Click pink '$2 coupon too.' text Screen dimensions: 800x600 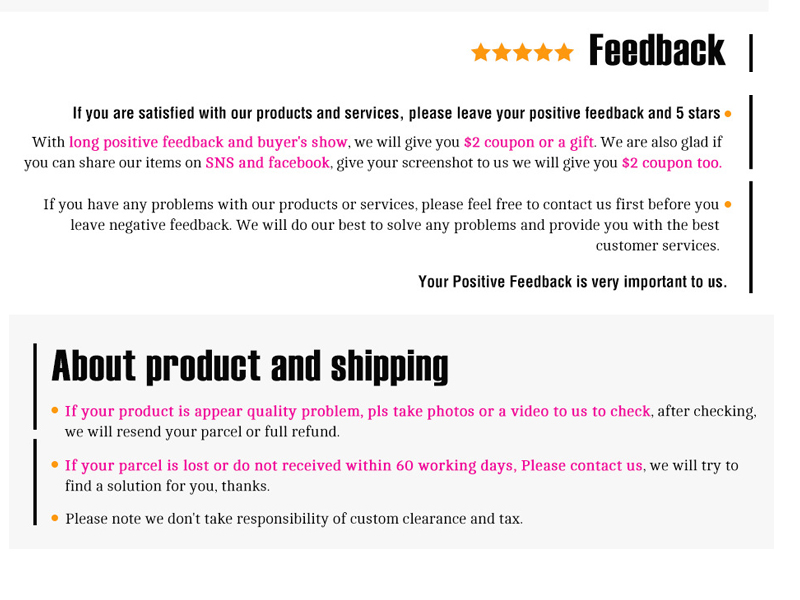[672, 163]
